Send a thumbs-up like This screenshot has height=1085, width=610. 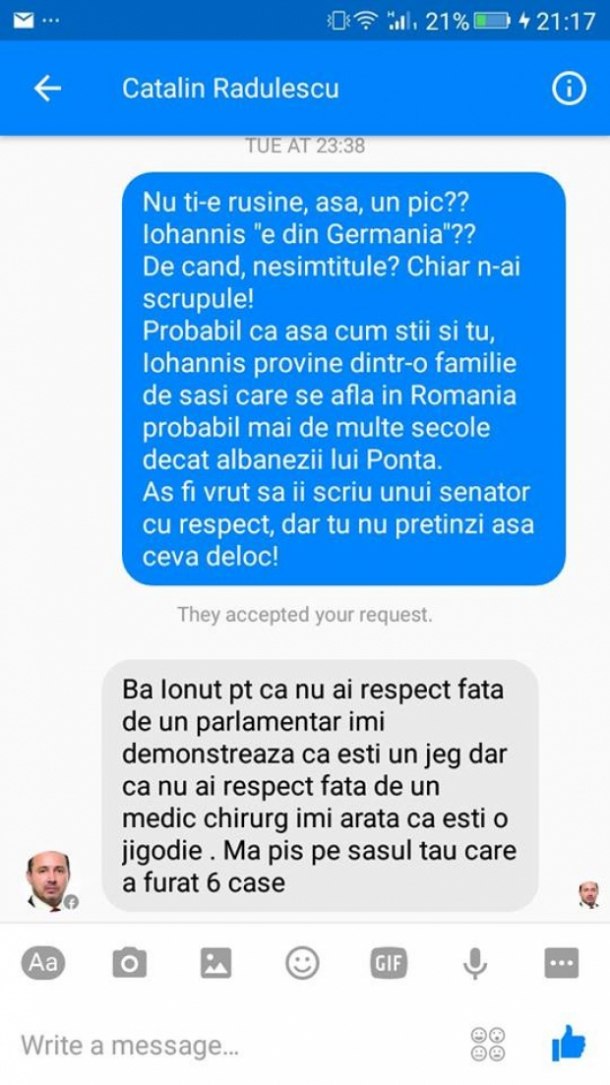pos(569,1043)
